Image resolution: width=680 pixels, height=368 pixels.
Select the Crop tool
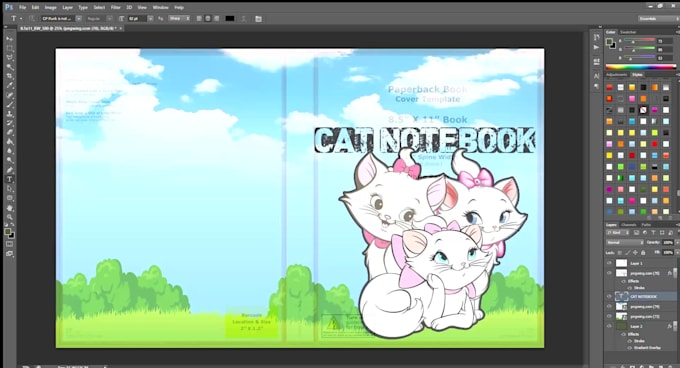coord(10,76)
